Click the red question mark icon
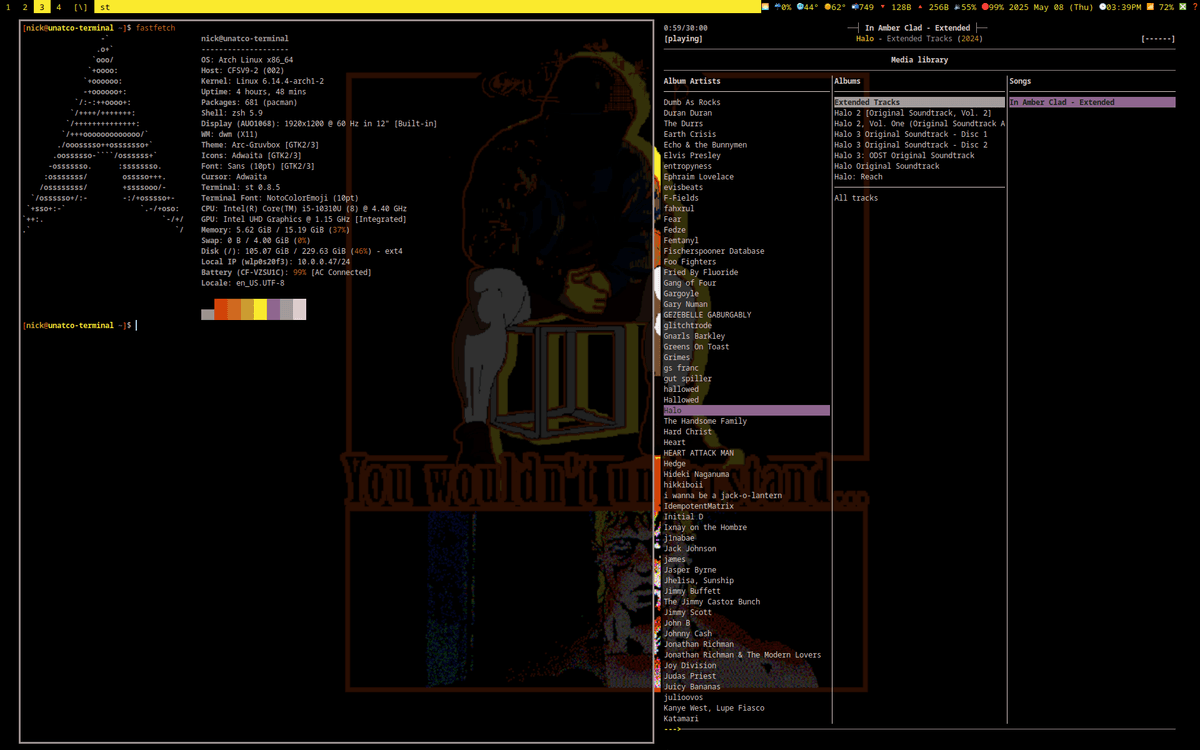1200x750 pixels. coord(1194,7)
